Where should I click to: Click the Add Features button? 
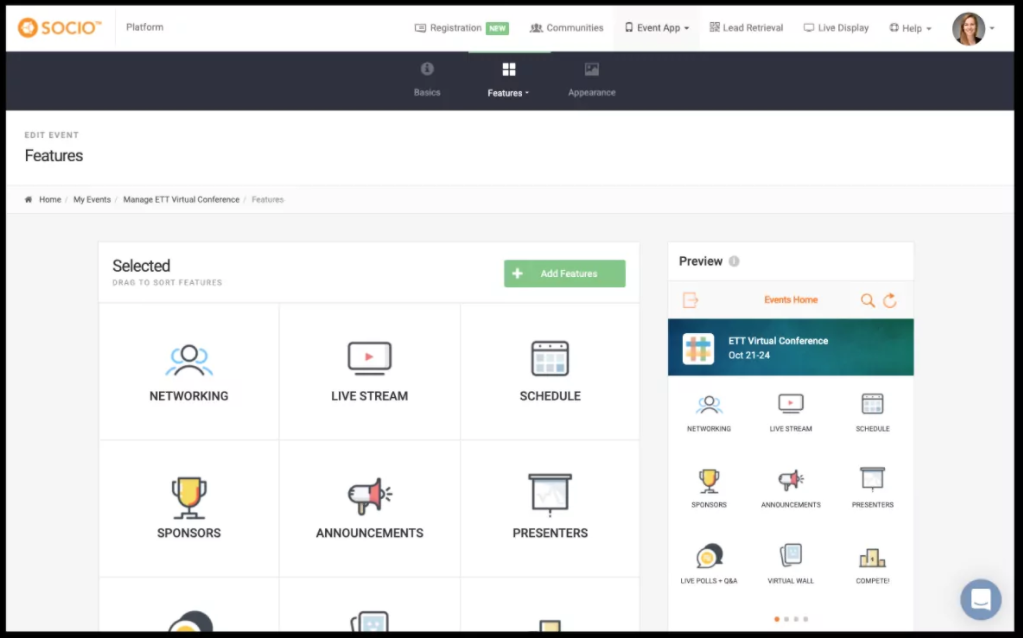click(564, 273)
